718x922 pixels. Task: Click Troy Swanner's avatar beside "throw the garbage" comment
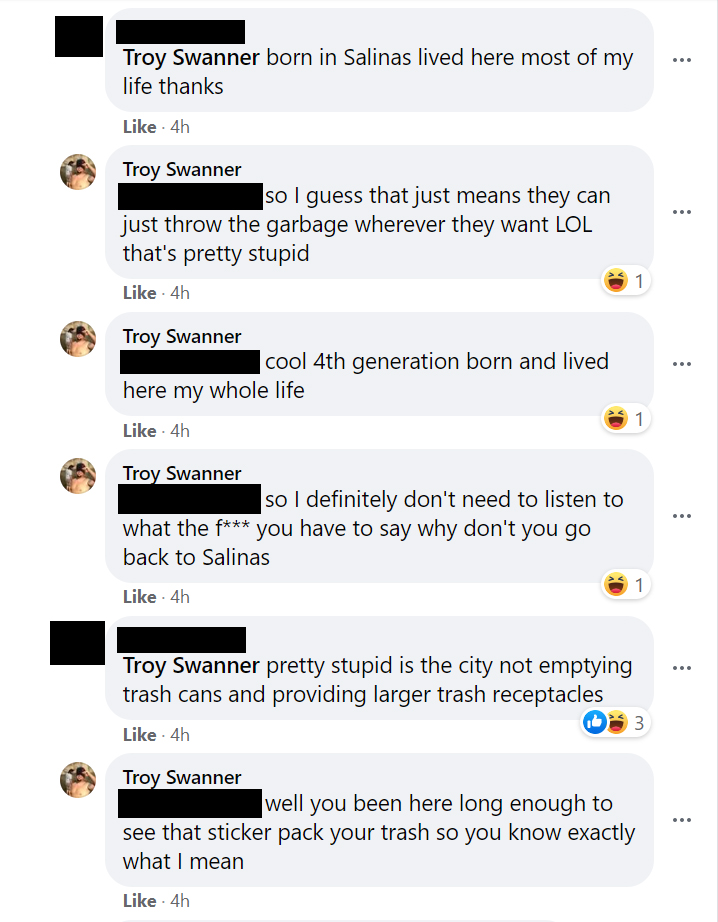coord(79,172)
